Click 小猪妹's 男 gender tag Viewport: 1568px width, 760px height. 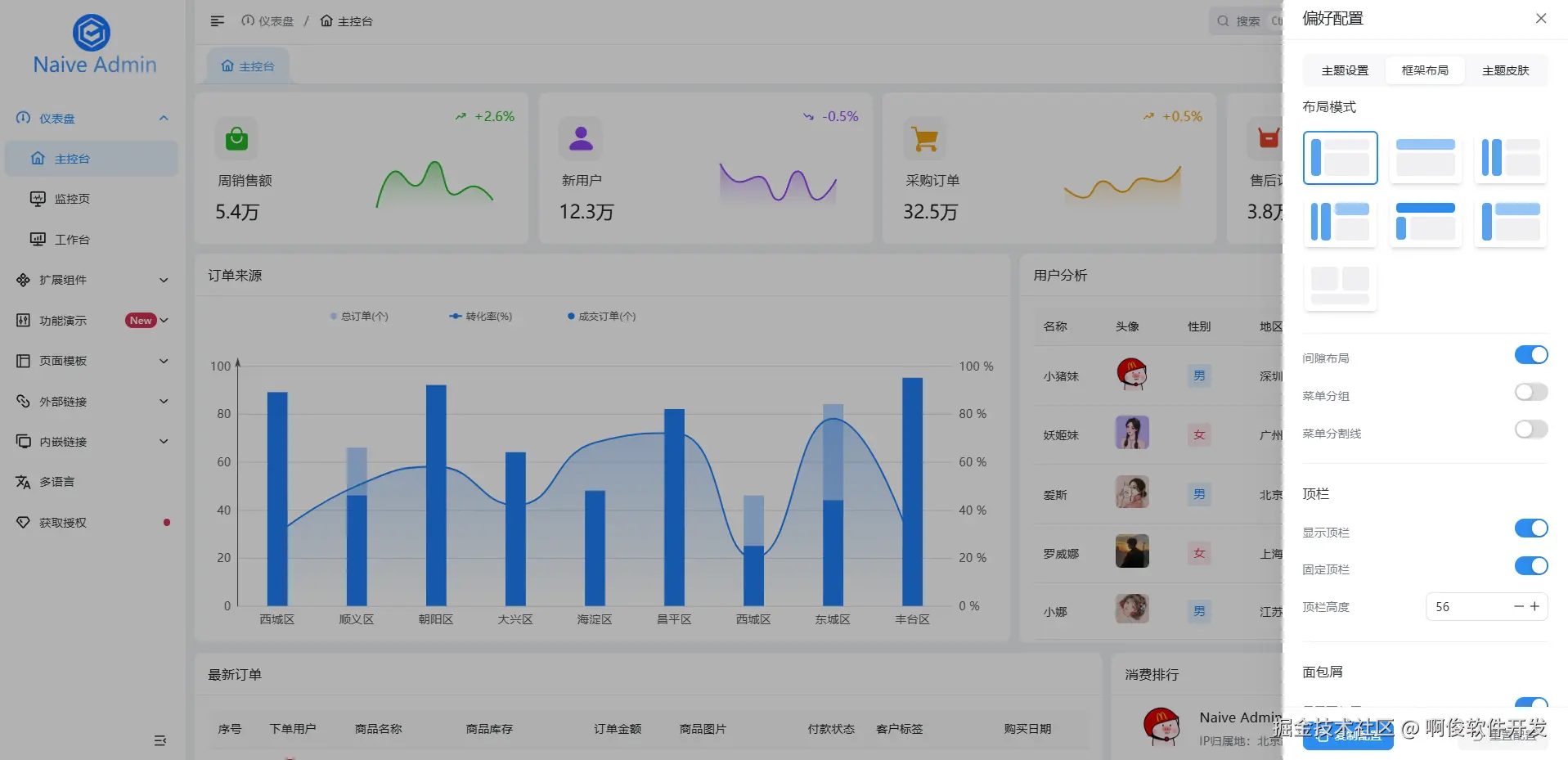(1199, 376)
